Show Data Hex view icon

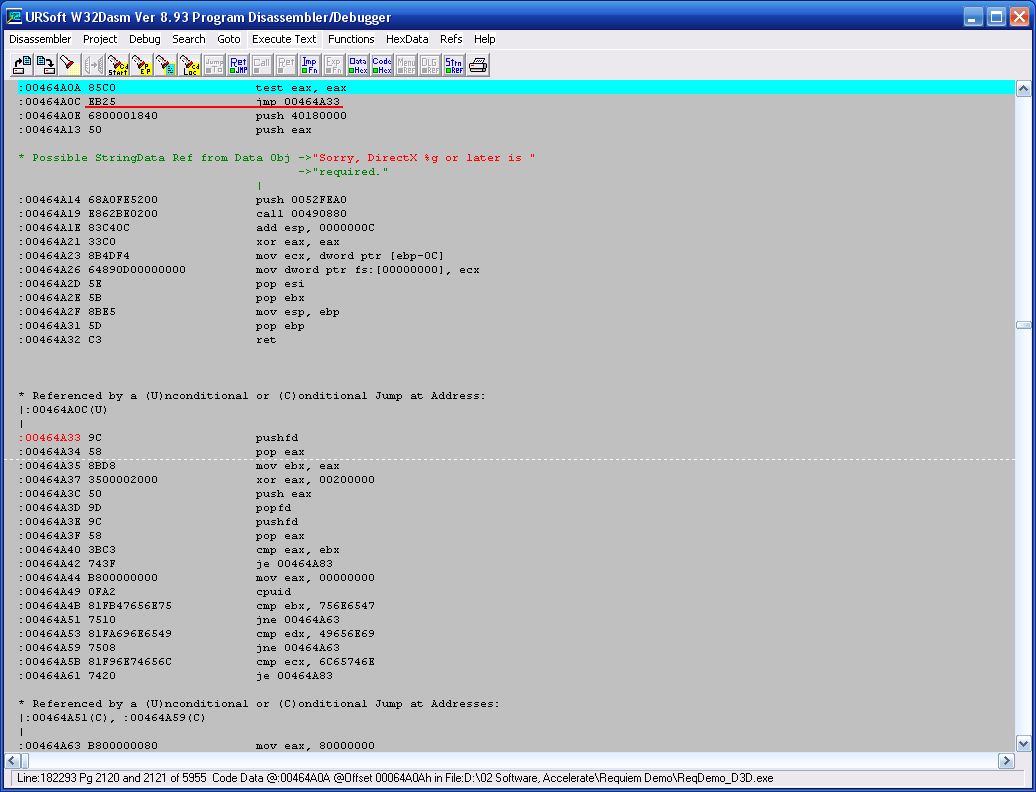(358, 65)
